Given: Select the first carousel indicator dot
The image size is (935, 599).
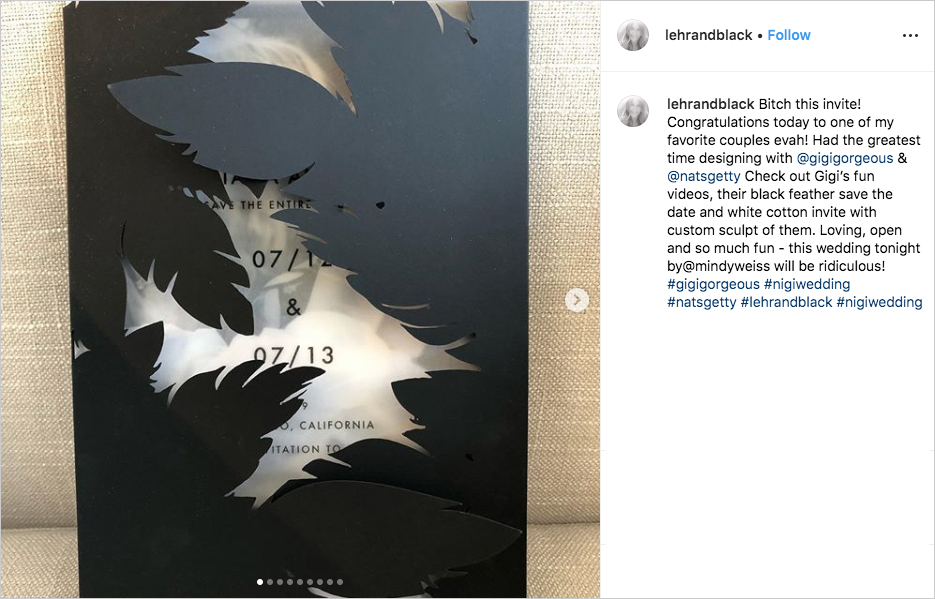Looking at the screenshot, I should (260, 582).
